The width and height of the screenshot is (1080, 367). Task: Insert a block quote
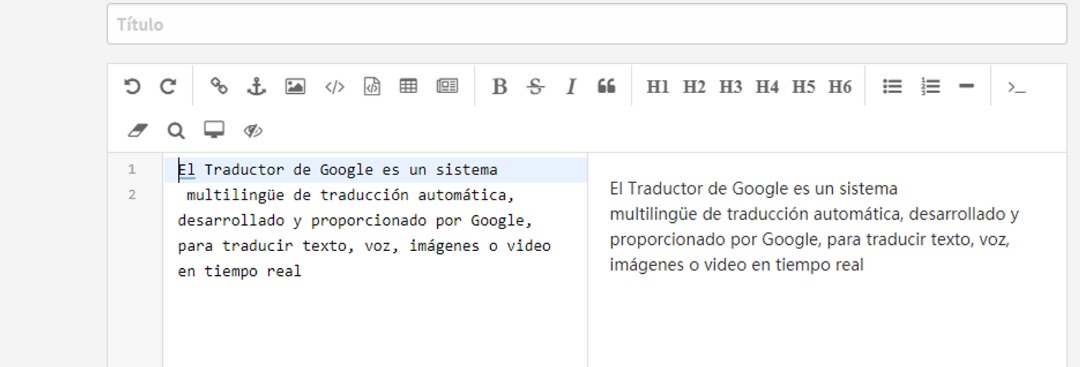point(606,87)
